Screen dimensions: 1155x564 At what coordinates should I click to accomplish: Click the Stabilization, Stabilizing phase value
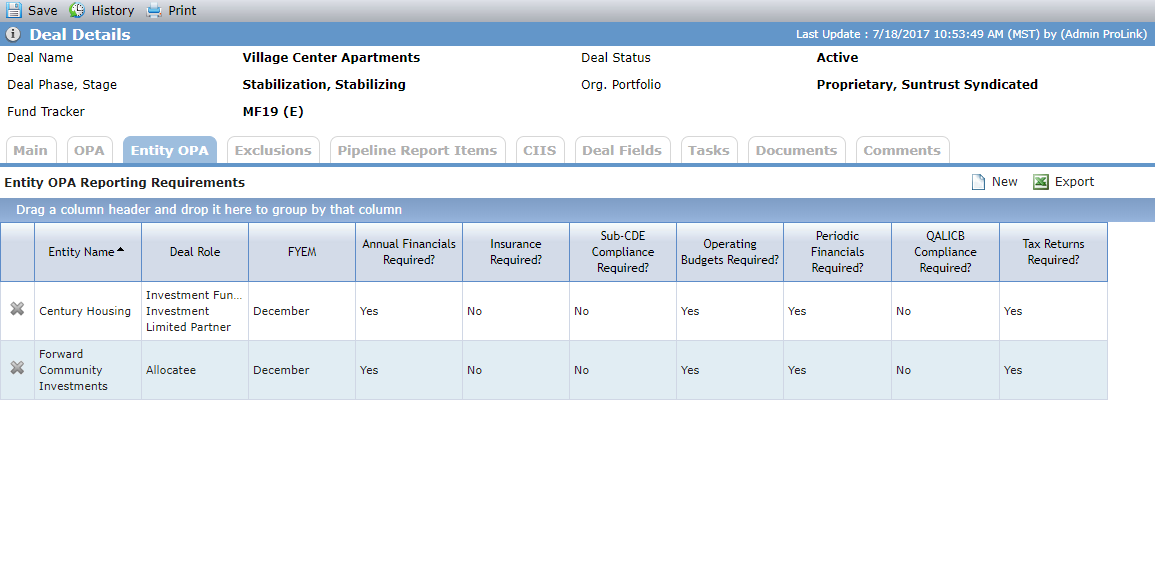pos(324,85)
